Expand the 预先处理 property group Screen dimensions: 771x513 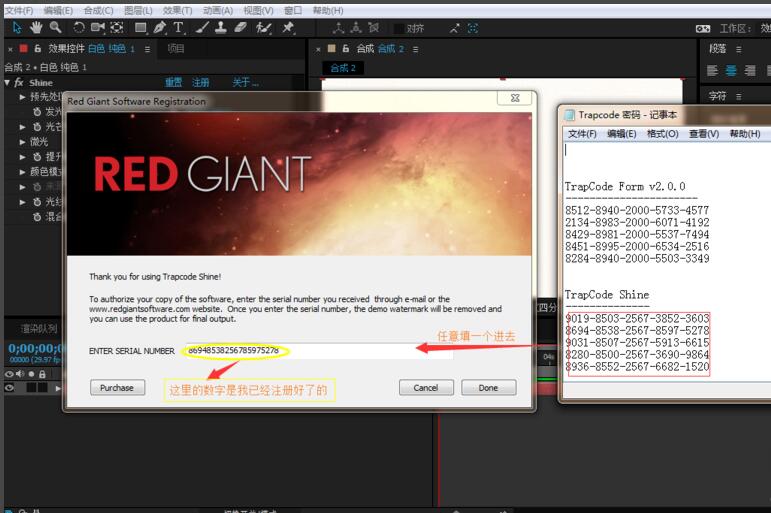(x=22, y=97)
